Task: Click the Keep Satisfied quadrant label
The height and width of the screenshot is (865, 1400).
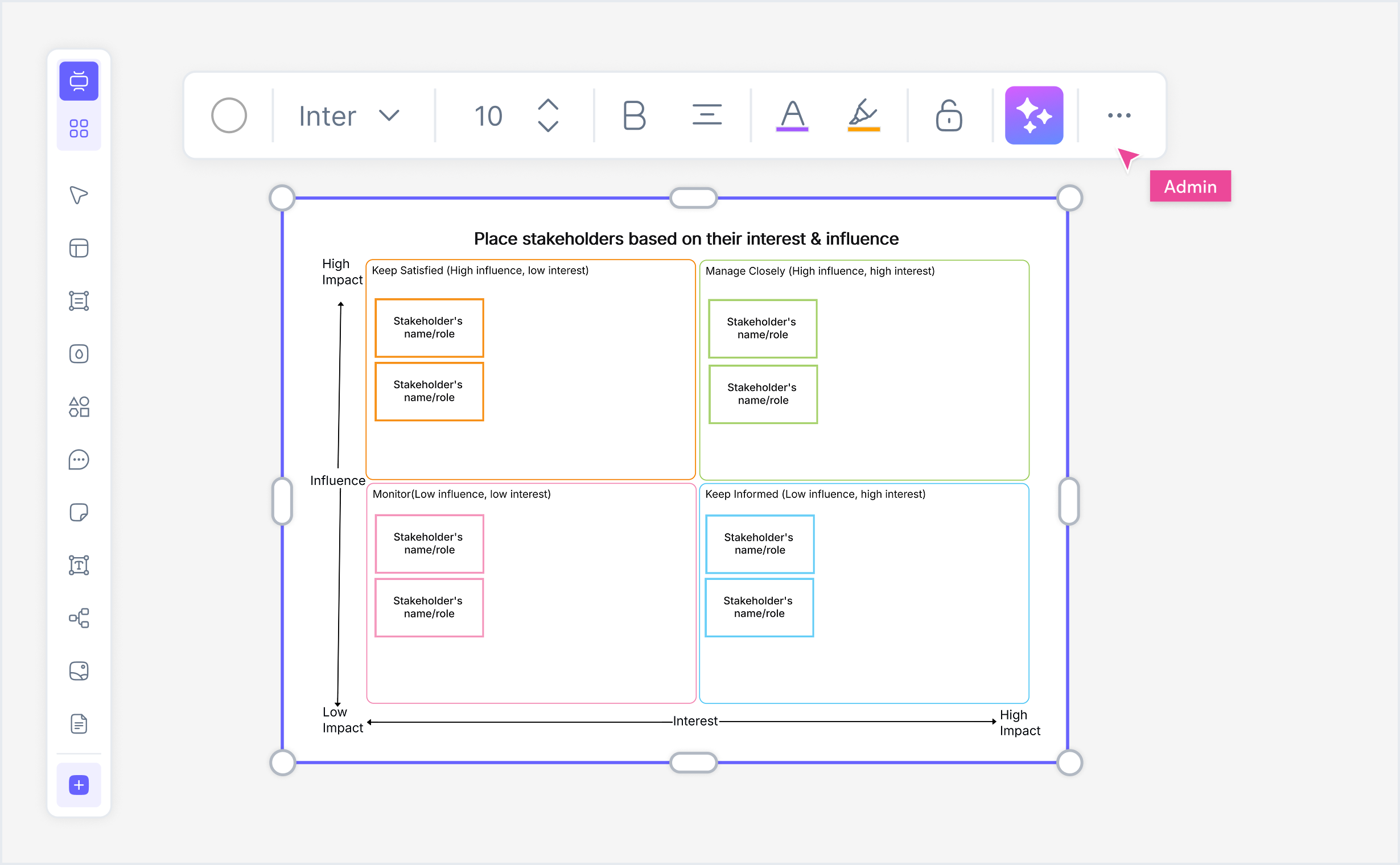Action: tap(480, 271)
